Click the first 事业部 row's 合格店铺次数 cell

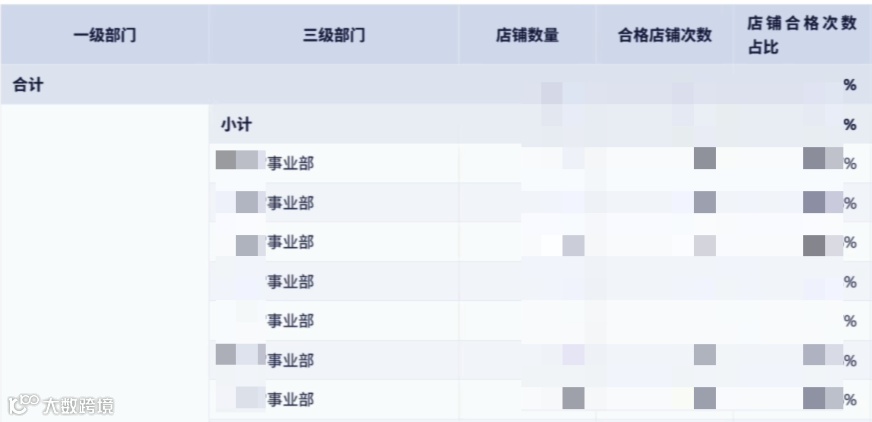[665, 163]
